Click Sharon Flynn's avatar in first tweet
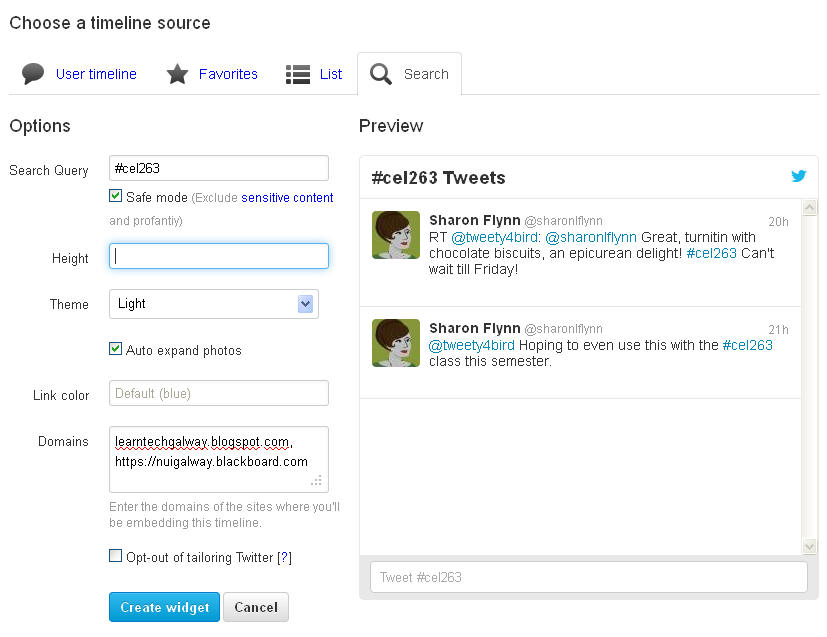This screenshot has width=827, height=637. 395,235
